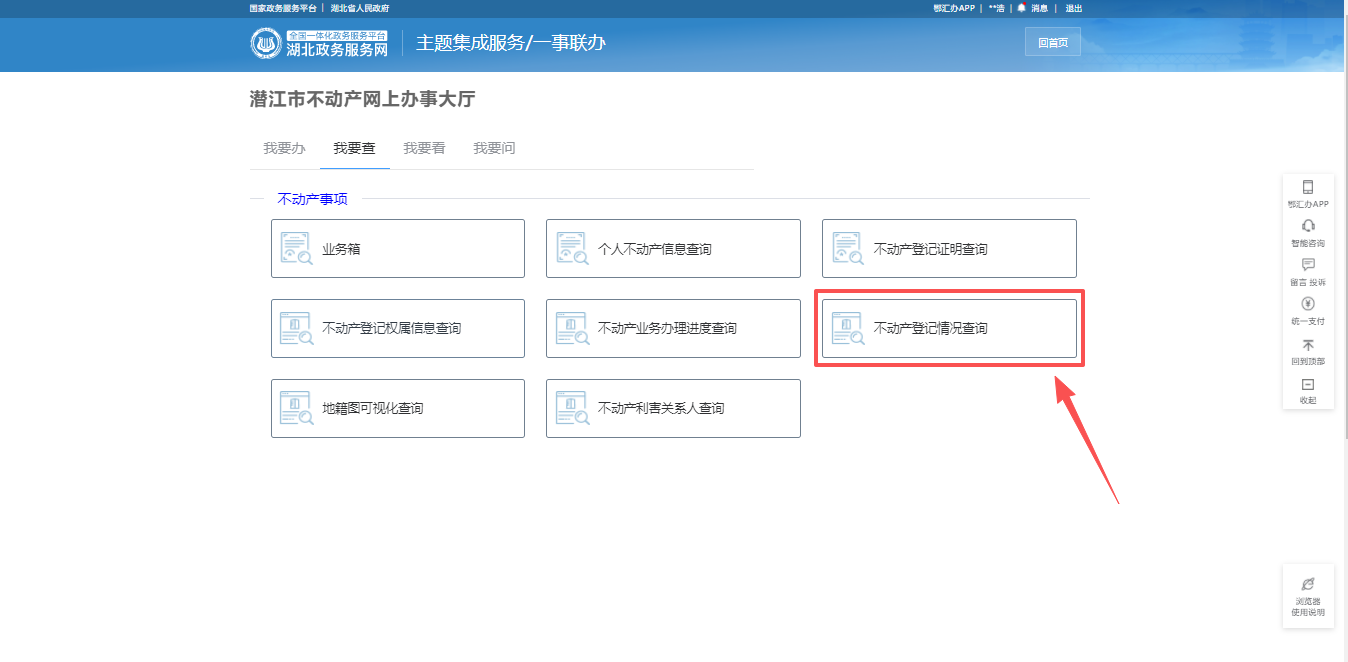Screen dimensions: 1348x662
Task: Open 业务箱 card
Action: 398,248
